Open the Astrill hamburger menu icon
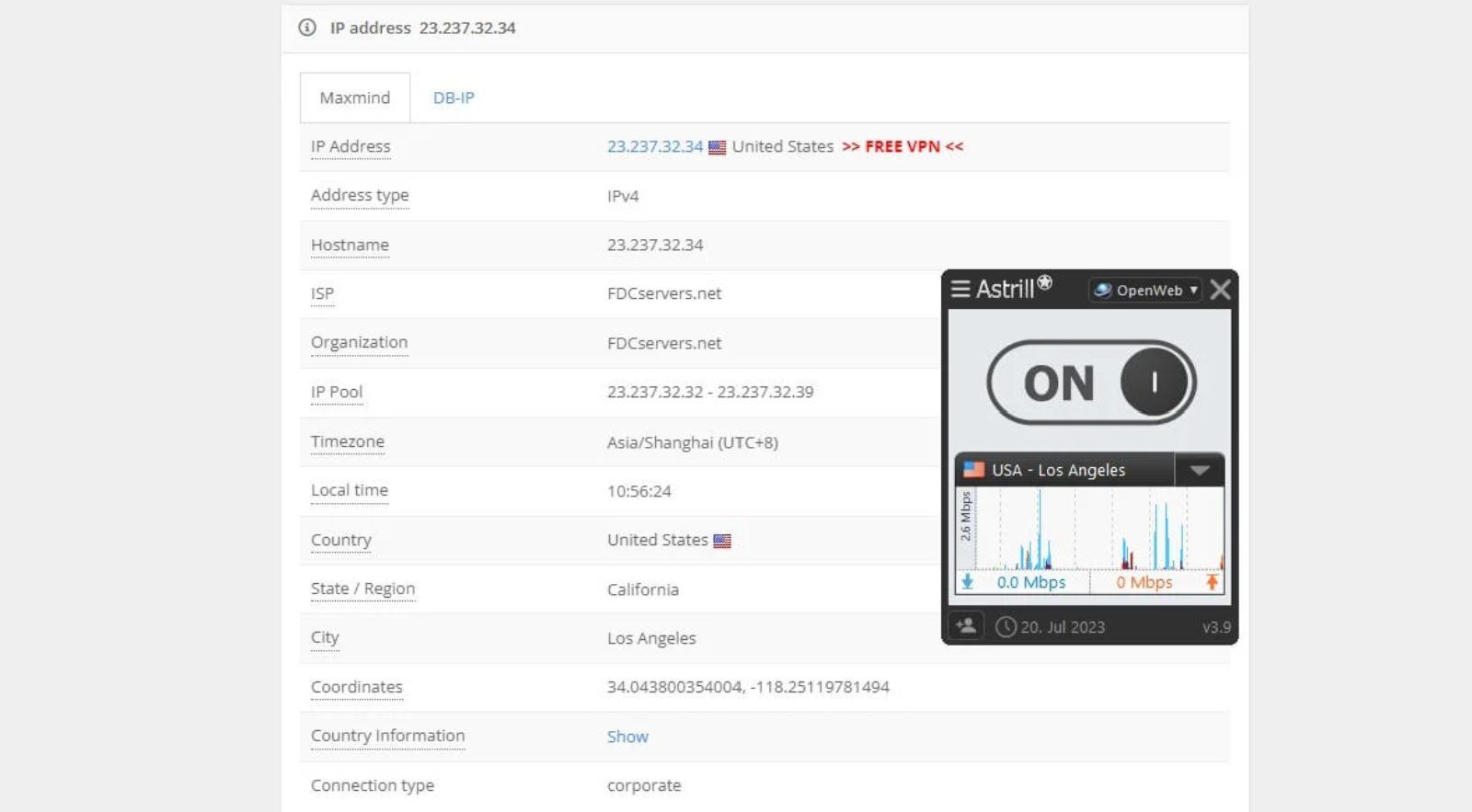Screen dimensions: 1472x812 (960, 290)
